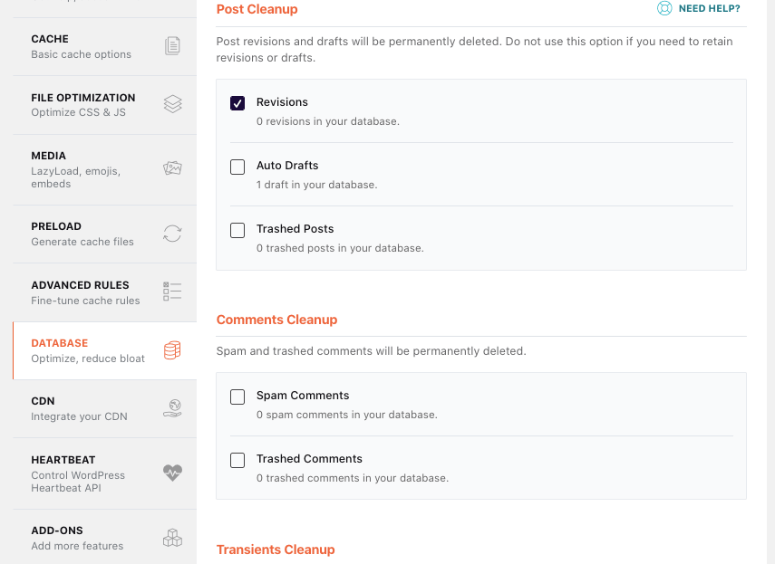
Task: Click the Preload refresh arrows icon
Action: point(172,234)
